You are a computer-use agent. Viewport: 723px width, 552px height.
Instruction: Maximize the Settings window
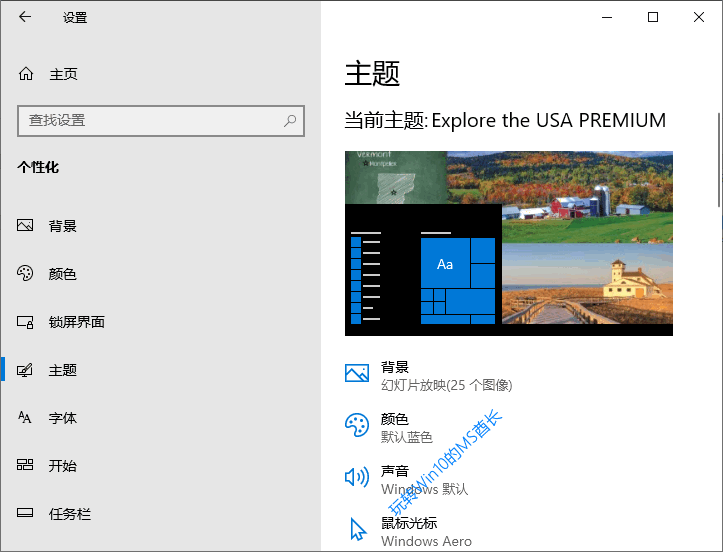pos(652,18)
